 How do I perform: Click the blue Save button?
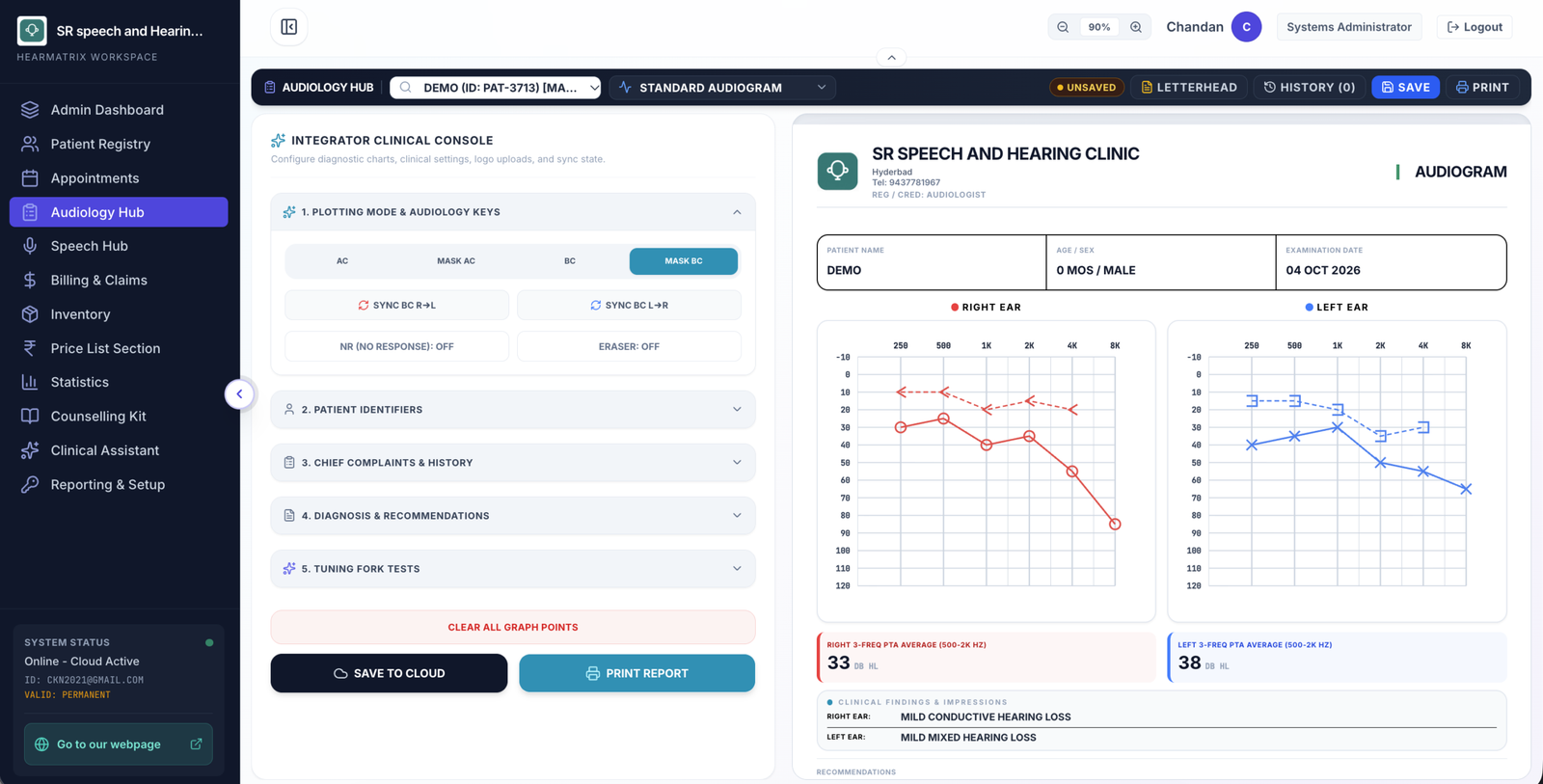[x=1405, y=88]
